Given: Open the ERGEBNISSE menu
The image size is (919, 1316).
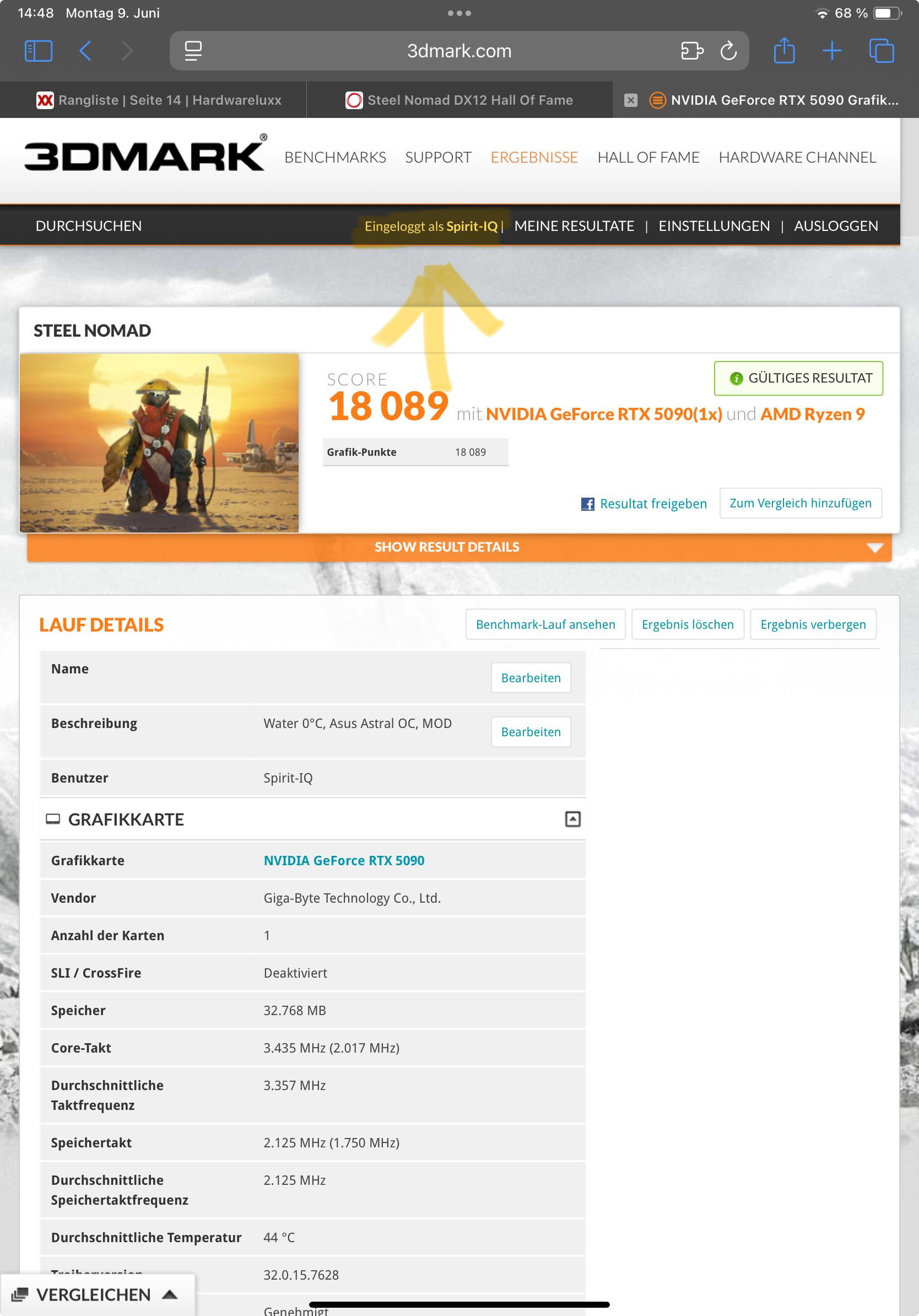Looking at the screenshot, I should point(534,157).
